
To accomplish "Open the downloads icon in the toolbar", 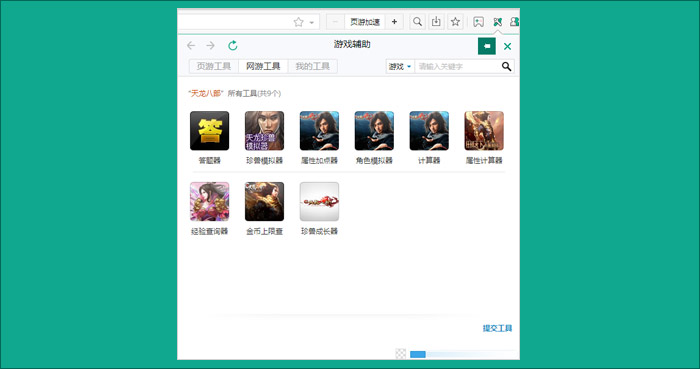I will click(436, 22).
